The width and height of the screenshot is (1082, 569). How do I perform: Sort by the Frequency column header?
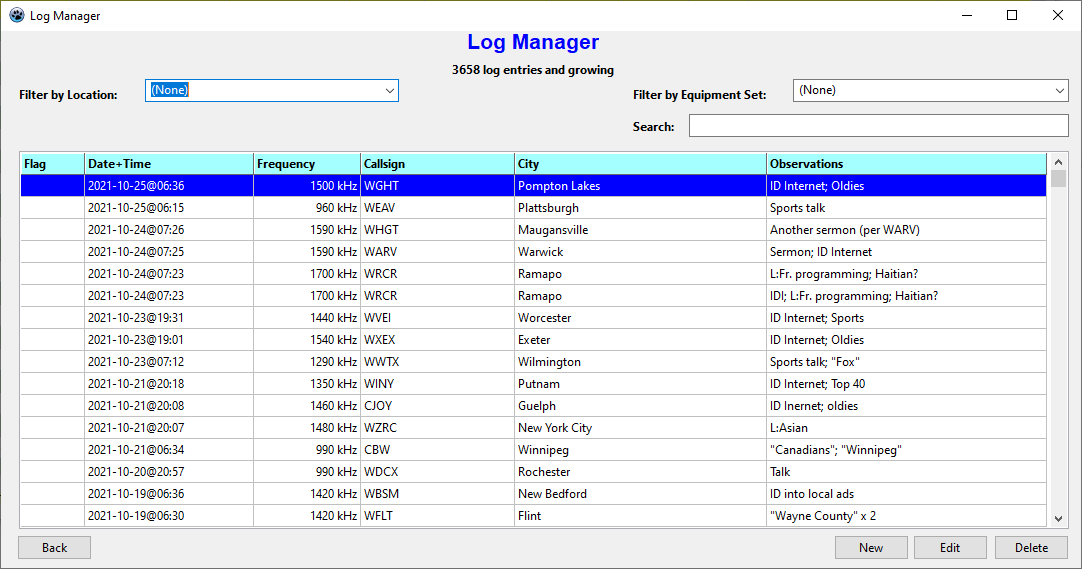pos(306,164)
